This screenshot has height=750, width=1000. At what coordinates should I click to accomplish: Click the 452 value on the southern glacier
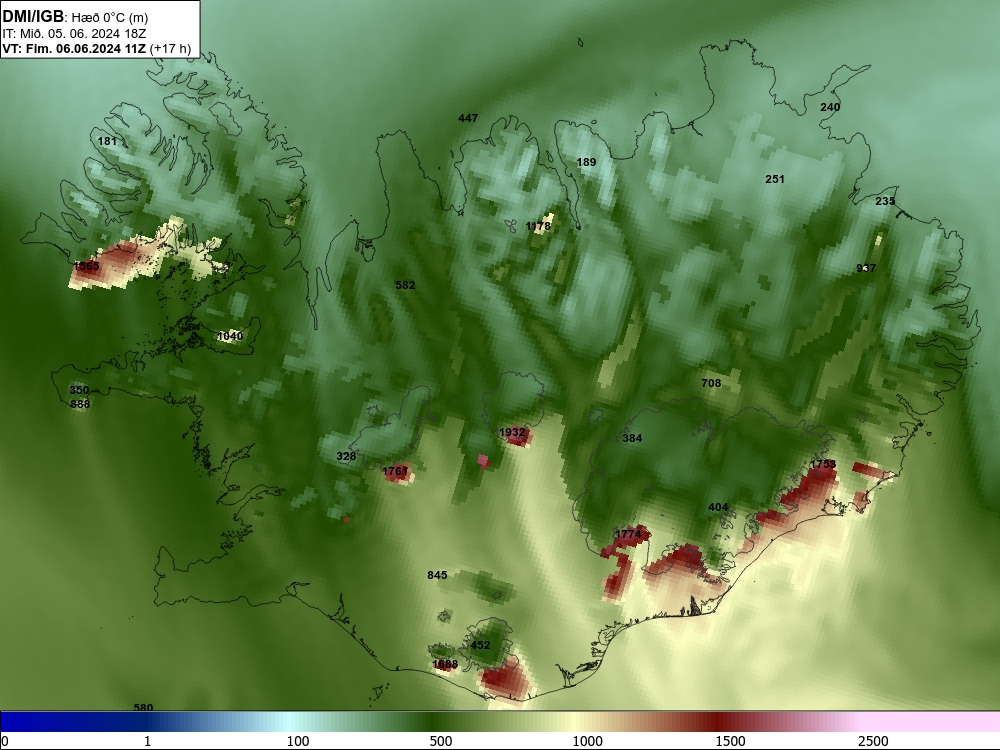(480, 645)
